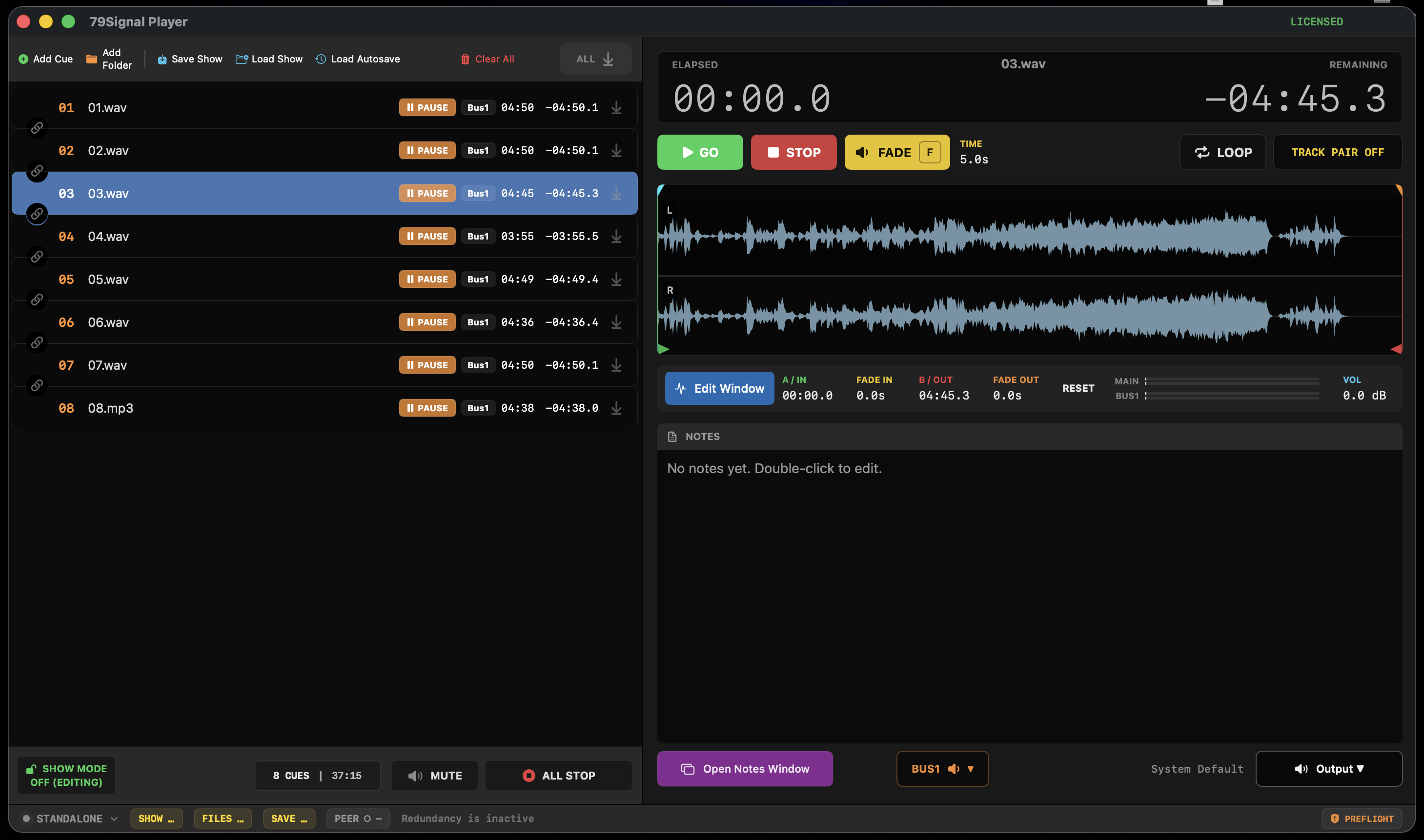Image resolution: width=1424 pixels, height=840 pixels.
Task: Pause cue 02.wav
Action: pyautogui.click(x=427, y=151)
